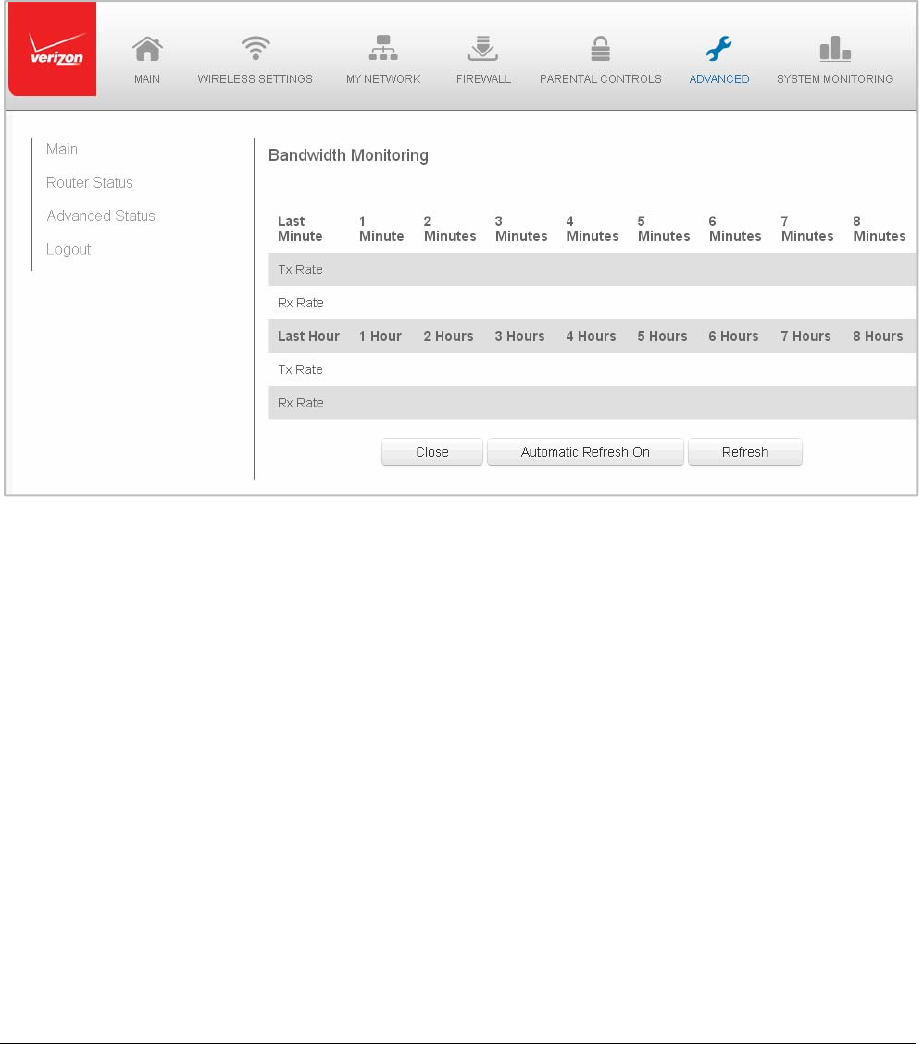919x1044 pixels.
Task: Open the Wireless Settings wifi icon
Action: (255, 48)
